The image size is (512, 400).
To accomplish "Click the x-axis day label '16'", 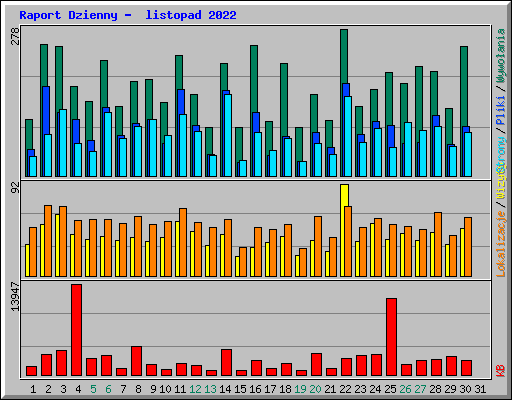I will point(255,389).
